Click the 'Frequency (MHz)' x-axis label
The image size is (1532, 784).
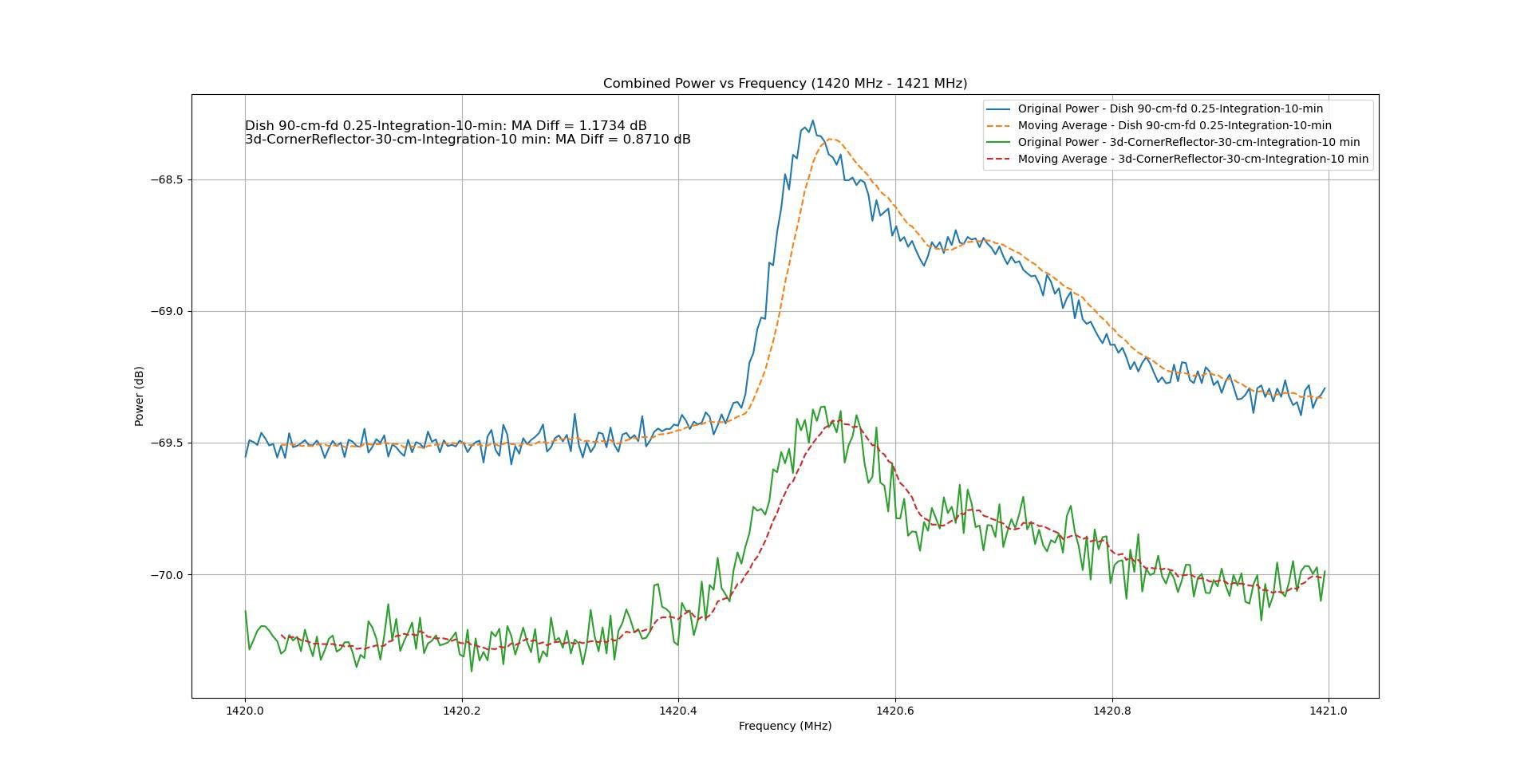[x=785, y=726]
